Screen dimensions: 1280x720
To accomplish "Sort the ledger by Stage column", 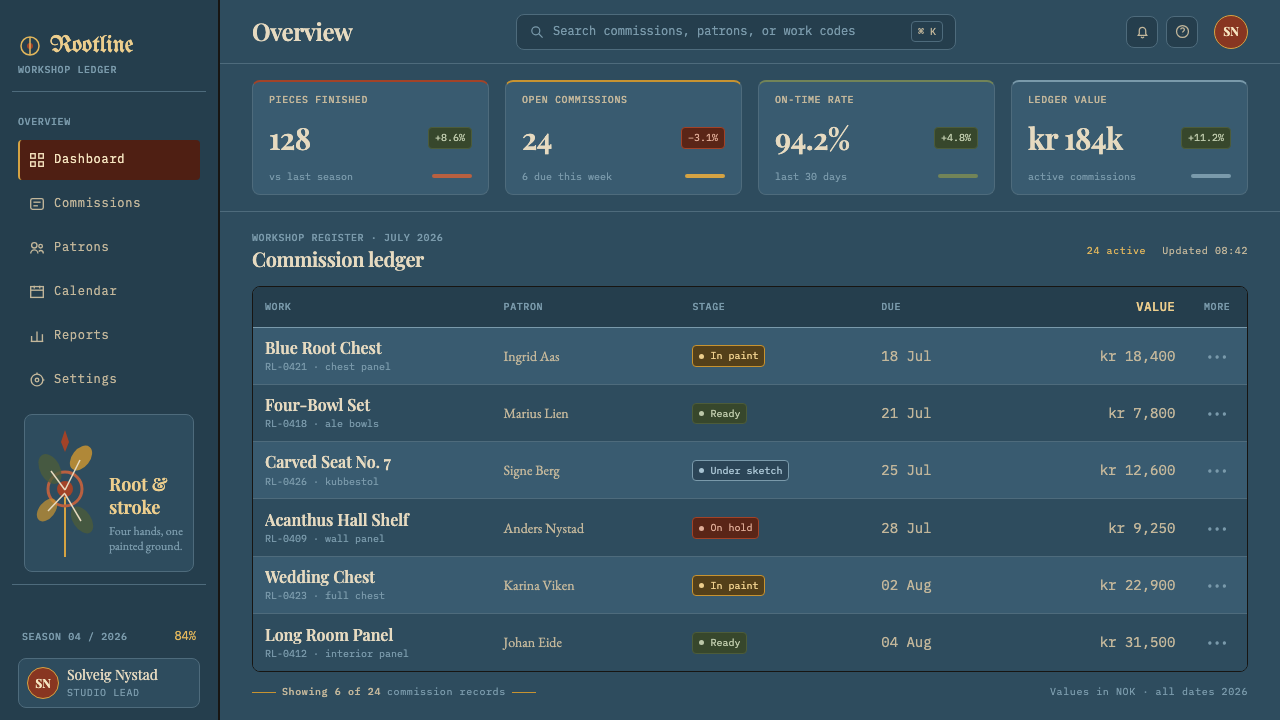I will (x=708, y=307).
